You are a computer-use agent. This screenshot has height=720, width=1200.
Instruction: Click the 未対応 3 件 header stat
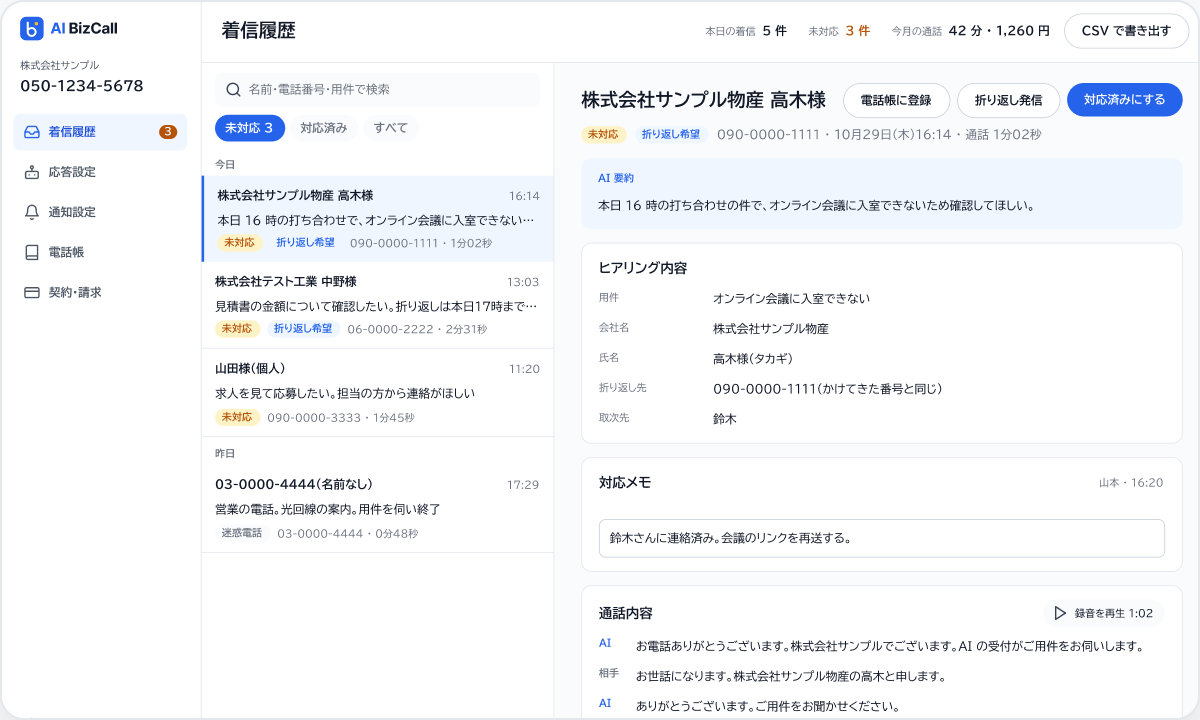click(x=839, y=31)
